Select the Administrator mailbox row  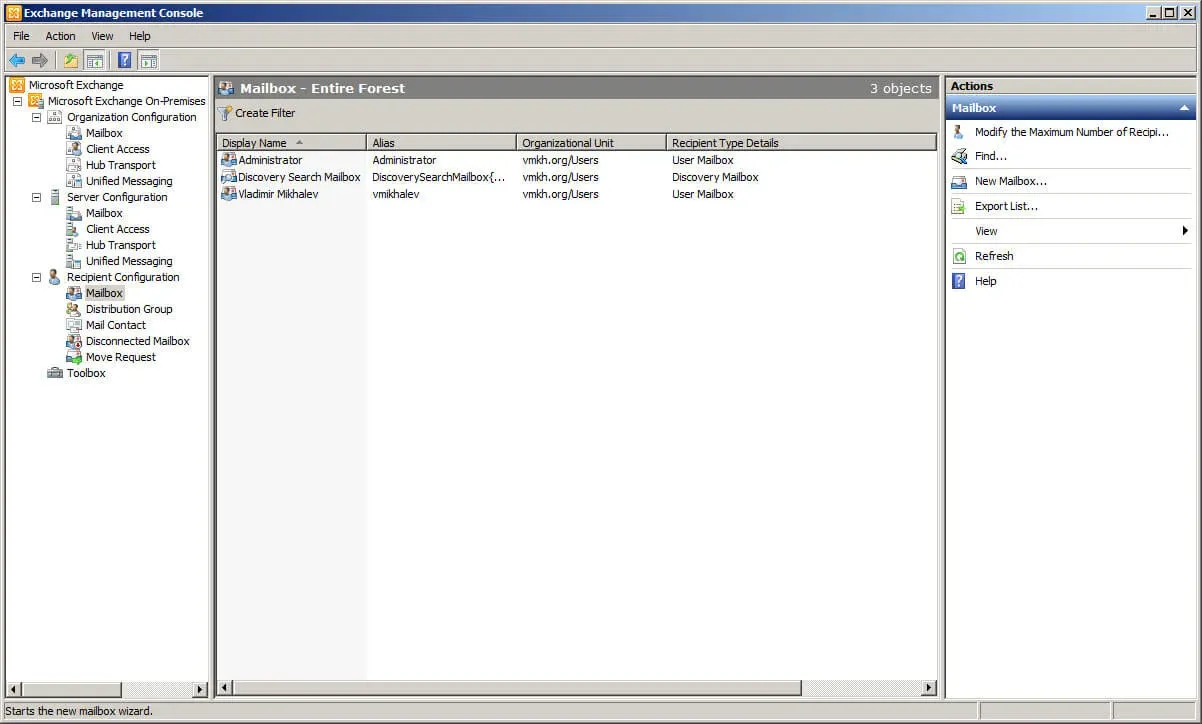click(x=576, y=160)
